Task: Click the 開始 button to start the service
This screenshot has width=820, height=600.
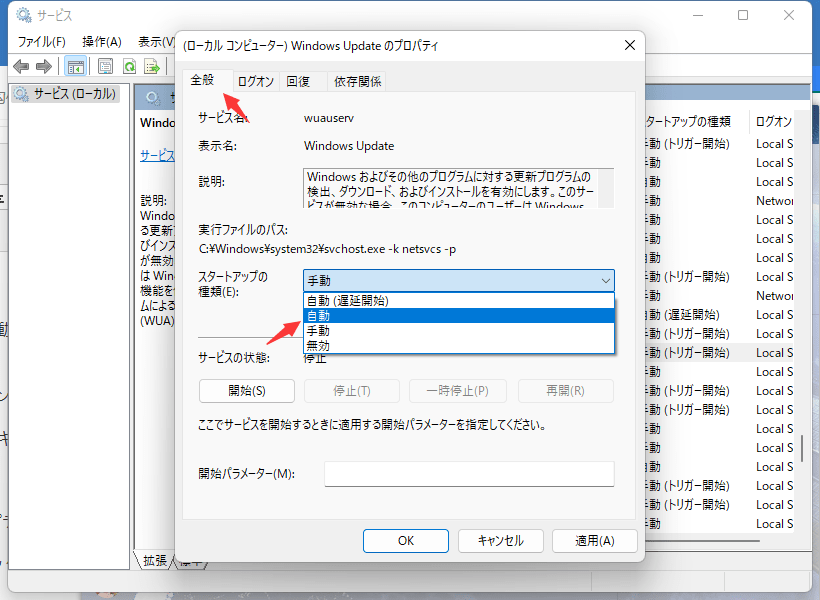Action: 247,390
